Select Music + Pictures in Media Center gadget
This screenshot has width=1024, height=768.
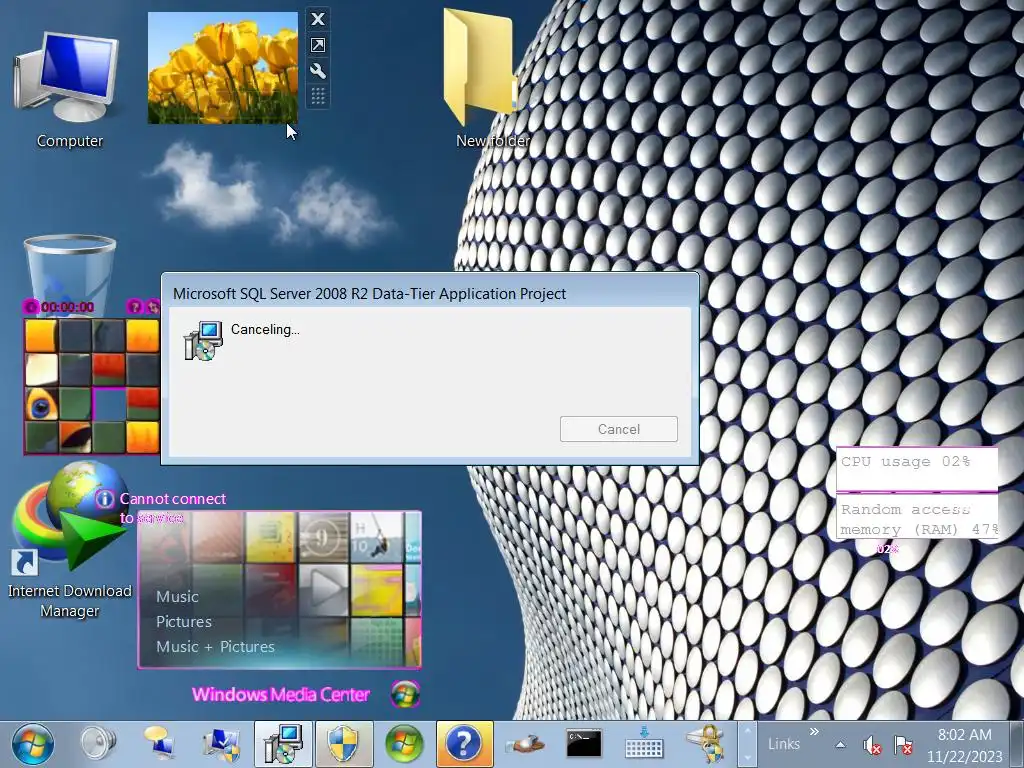(x=215, y=646)
